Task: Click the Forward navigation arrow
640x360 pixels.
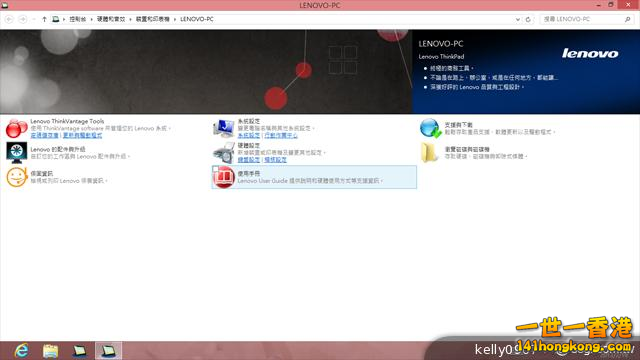Action: pyautogui.click(x=23, y=19)
